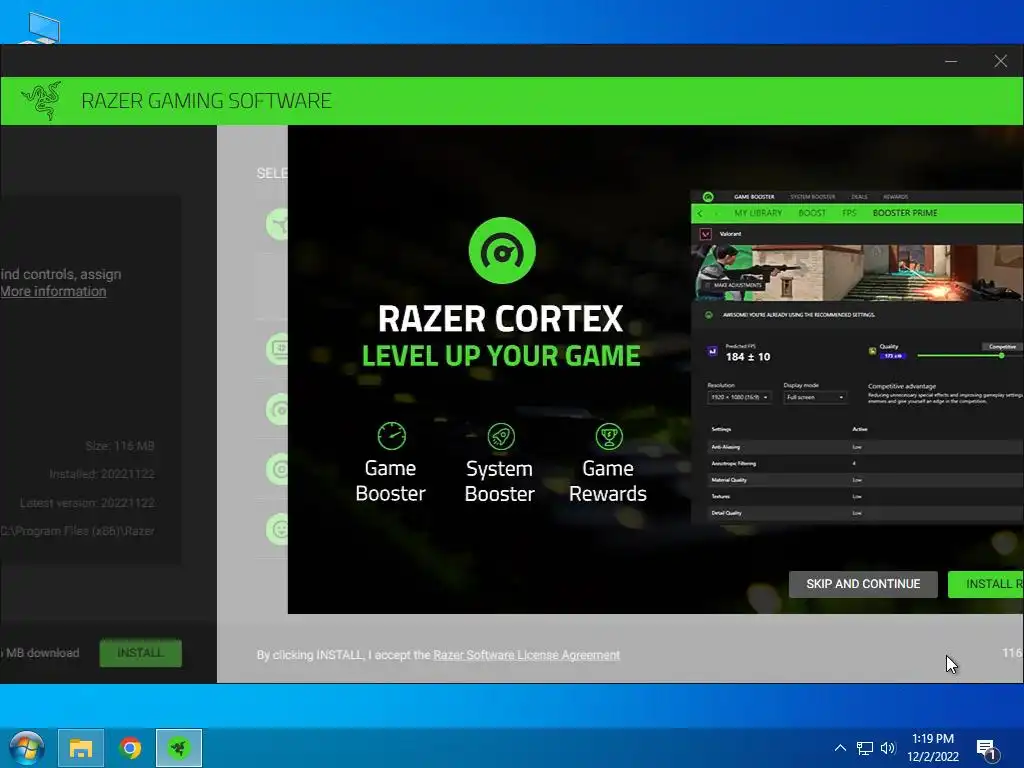The image size is (1024, 768).
Task: Click the green INSTALL button beside Skip
Action: point(985,584)
